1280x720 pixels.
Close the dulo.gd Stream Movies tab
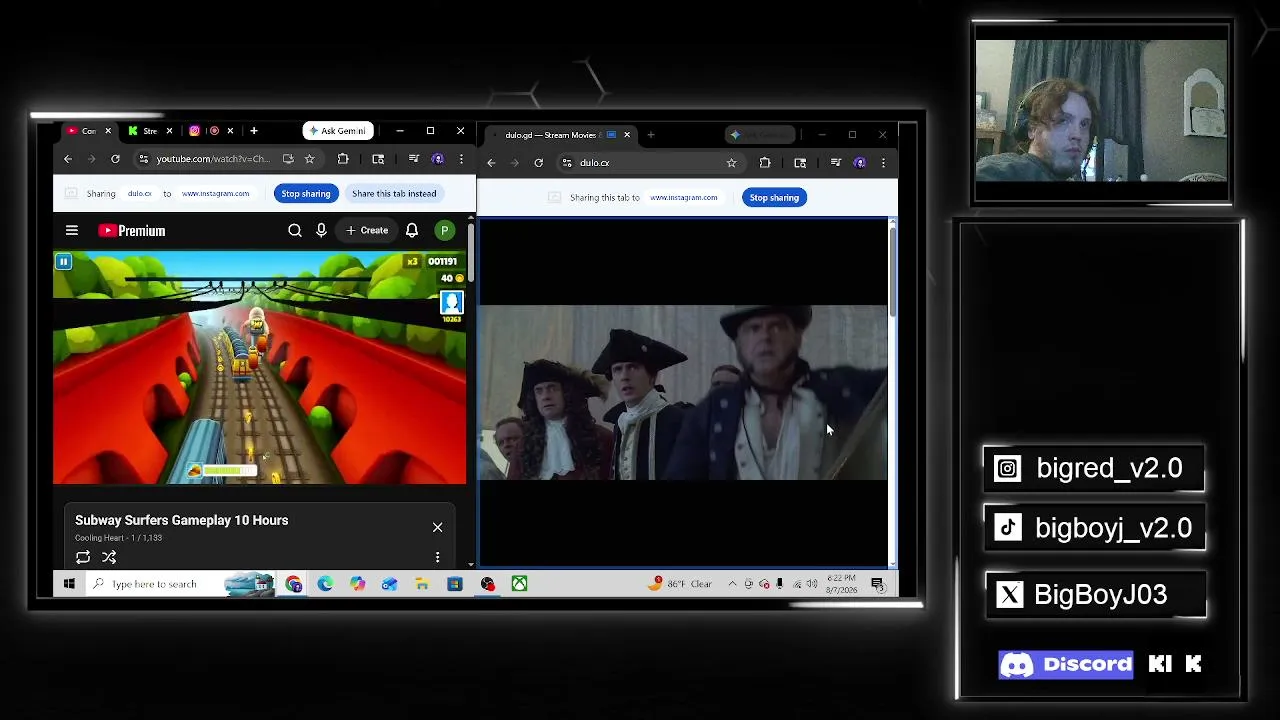coord(627,135)
